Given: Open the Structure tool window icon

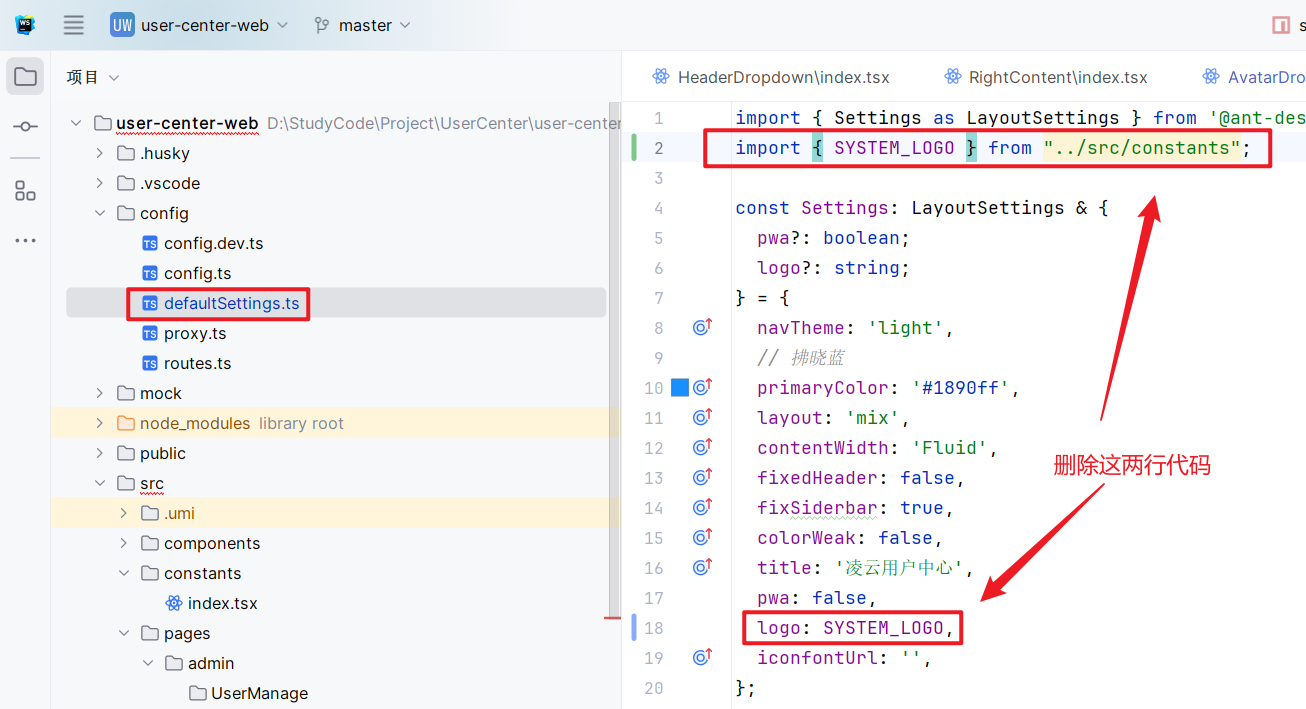Looking at the screenshot, I should click(x=25, y=191).
